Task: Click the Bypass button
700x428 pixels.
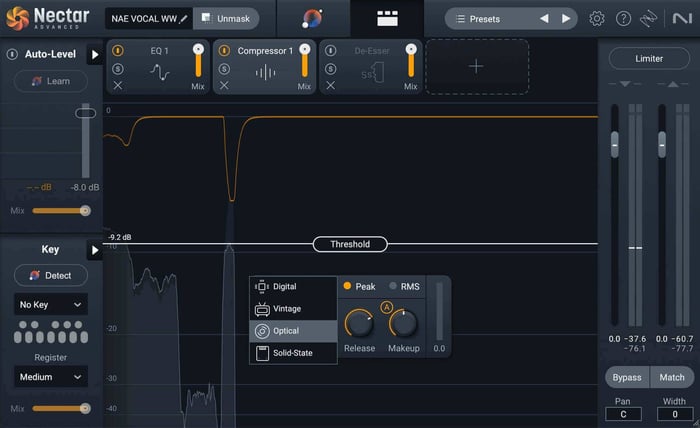Action: 627,377
